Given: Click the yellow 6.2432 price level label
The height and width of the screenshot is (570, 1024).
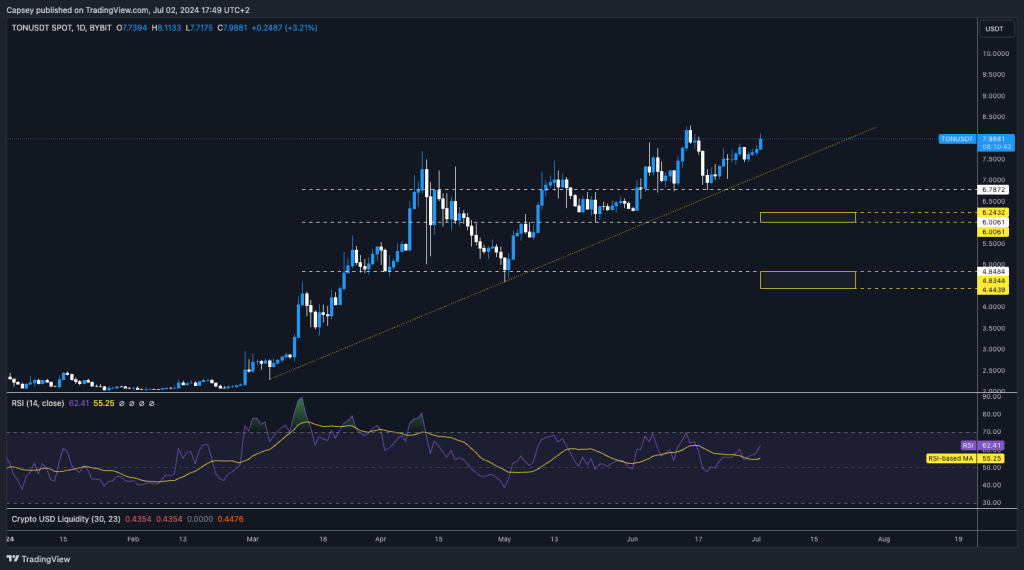Looking at the screenshot, I should coord(994,213).
